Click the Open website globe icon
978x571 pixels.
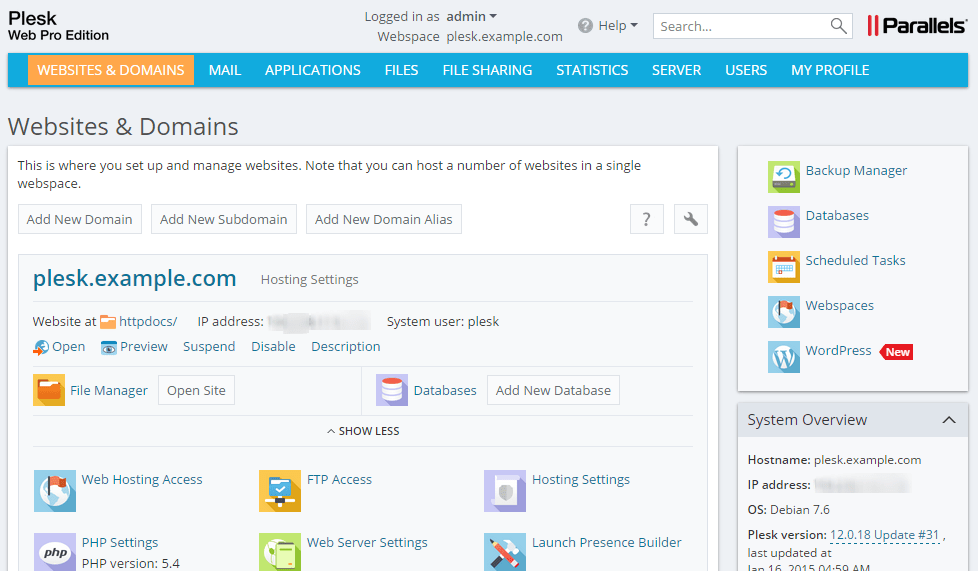[41, 348]
